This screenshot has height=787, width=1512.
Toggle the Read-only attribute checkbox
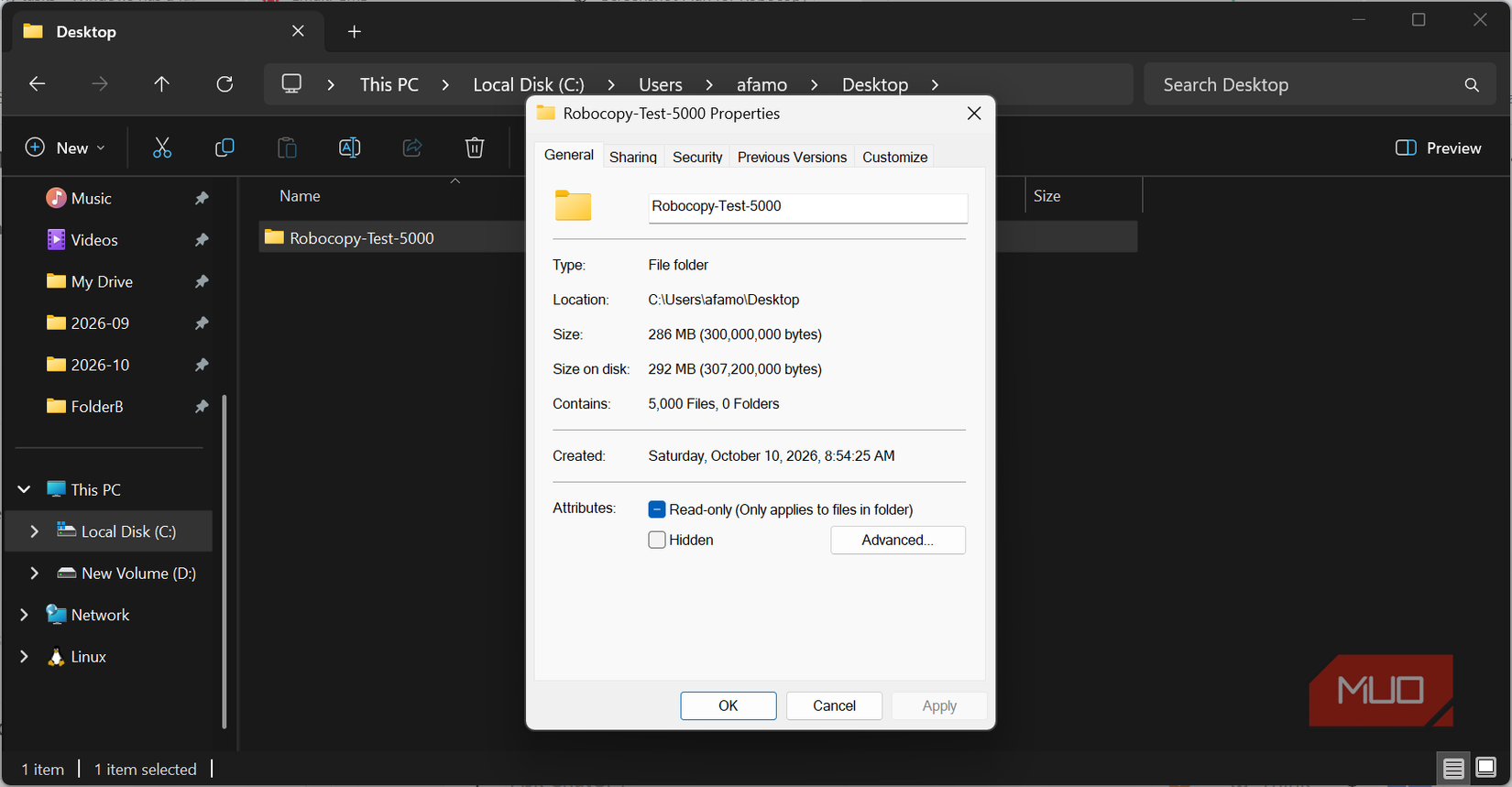657,509
